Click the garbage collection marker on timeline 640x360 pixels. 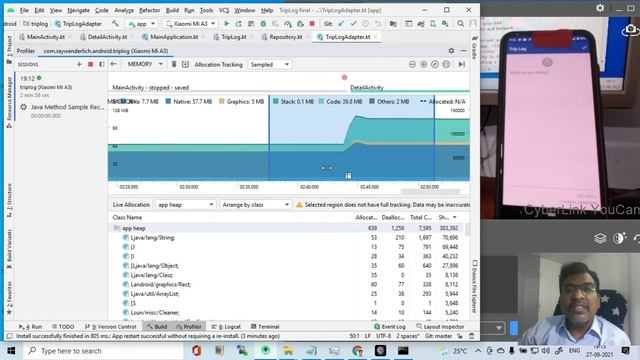point(348,176)
